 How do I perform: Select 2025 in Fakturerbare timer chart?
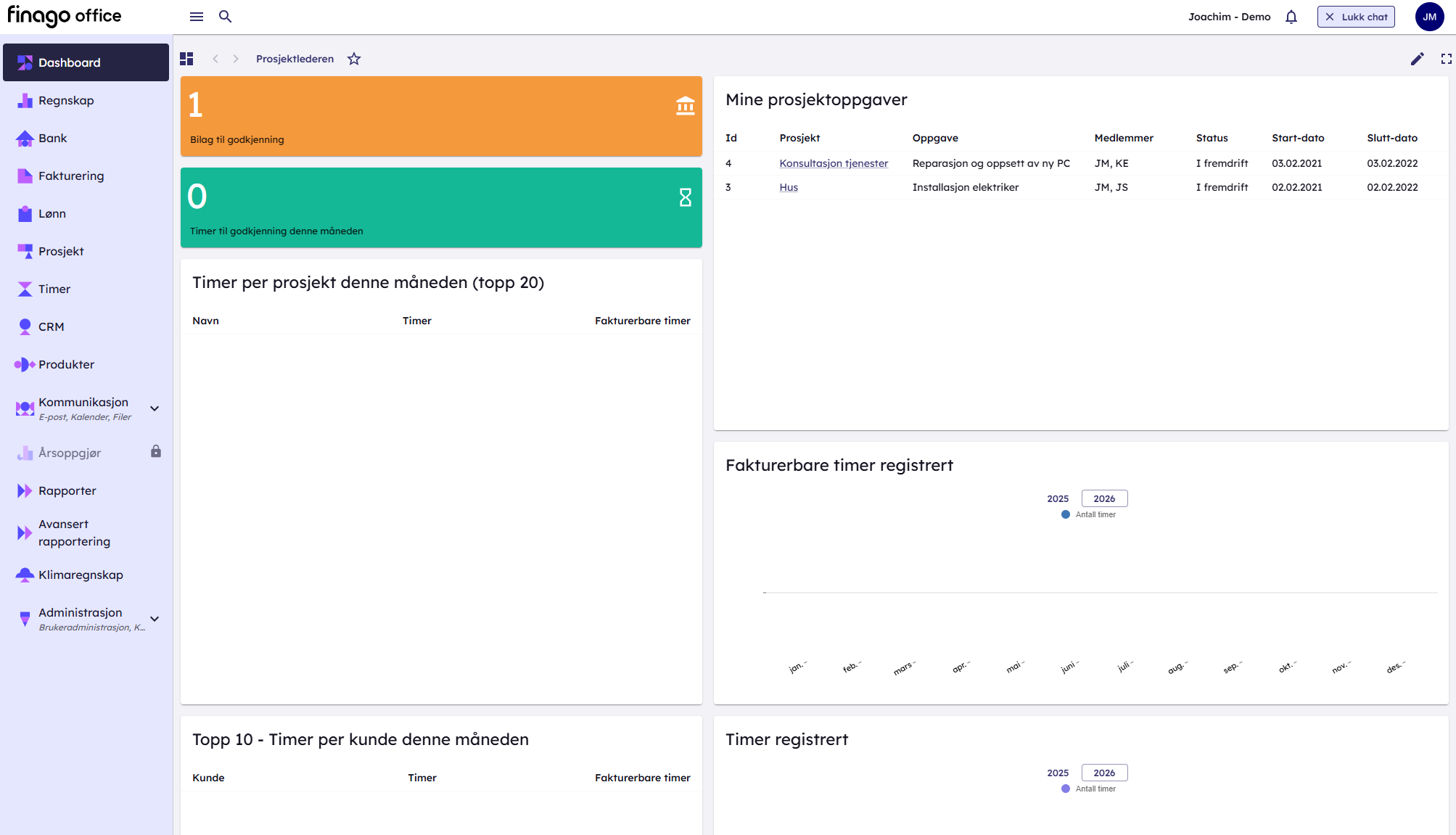point(1058,498)
